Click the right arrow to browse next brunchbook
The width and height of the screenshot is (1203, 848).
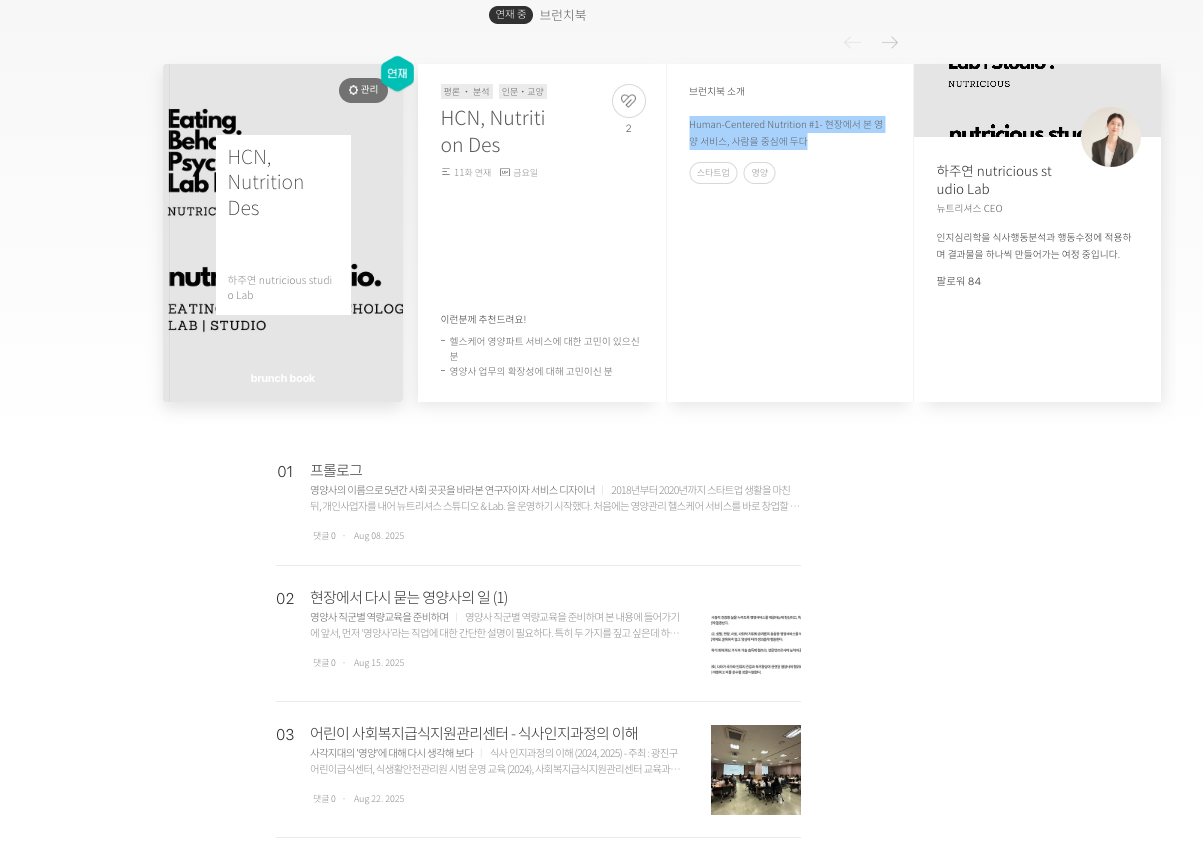pyautogui.click(x=889, y=42)
